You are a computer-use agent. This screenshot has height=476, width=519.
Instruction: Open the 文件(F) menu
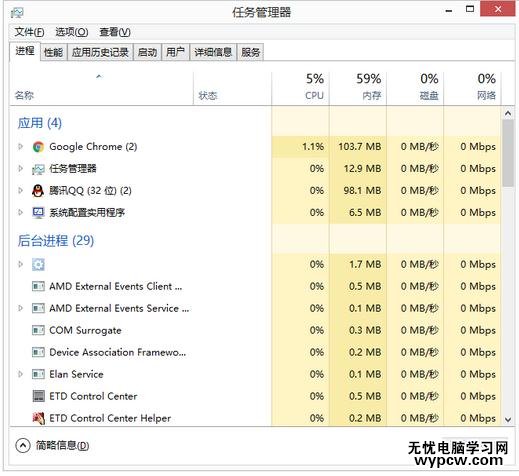coord(29,32)
